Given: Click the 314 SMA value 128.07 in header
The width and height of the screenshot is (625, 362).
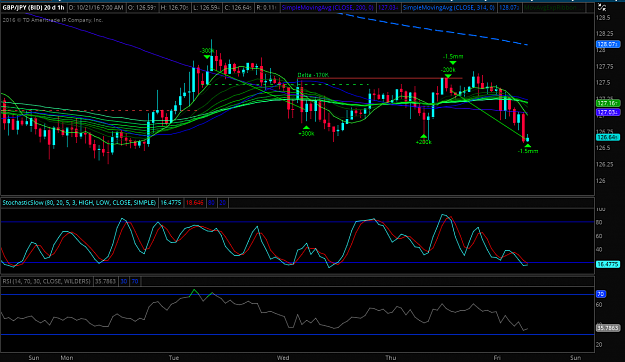Looking at the screenshot, I should [509, 8].
